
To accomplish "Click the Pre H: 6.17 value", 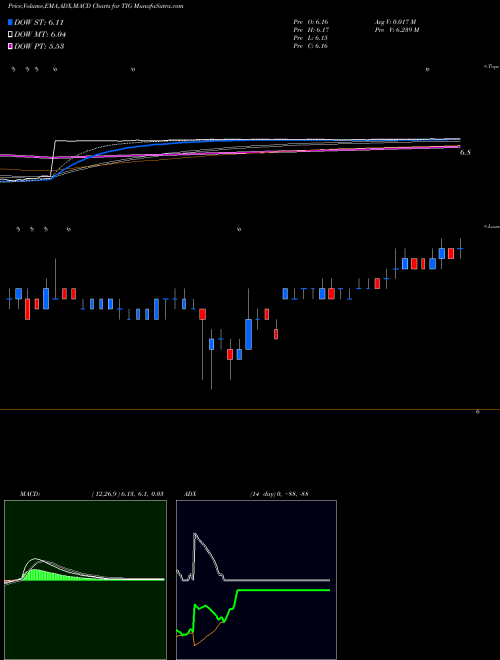I will (x=311, y=30).
